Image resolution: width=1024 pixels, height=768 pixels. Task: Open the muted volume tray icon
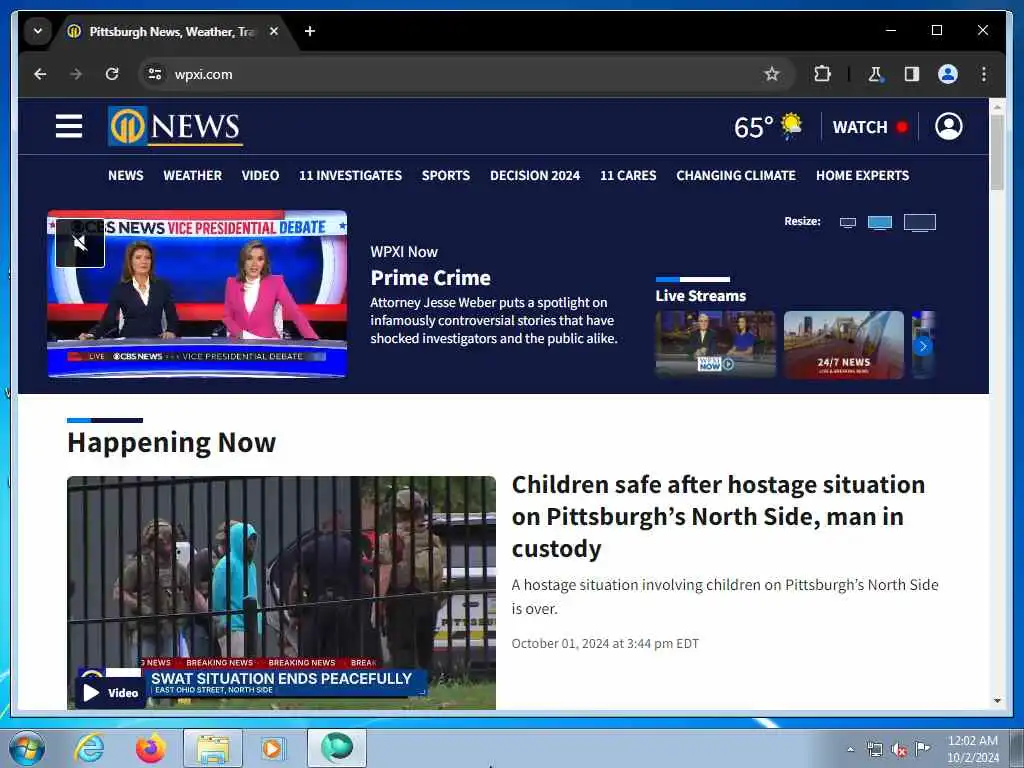899,750
